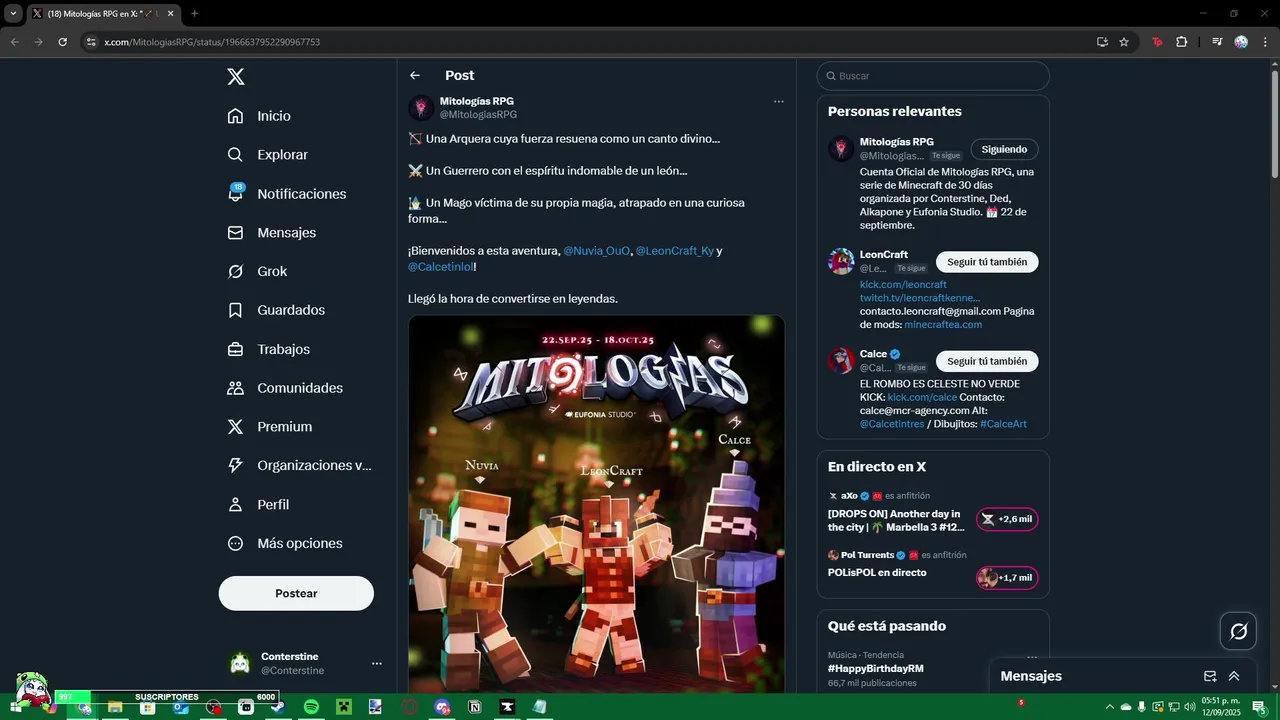Join aXo live with +2,6 mil button
The image size is (1280, 720).
coord(1007,519)
